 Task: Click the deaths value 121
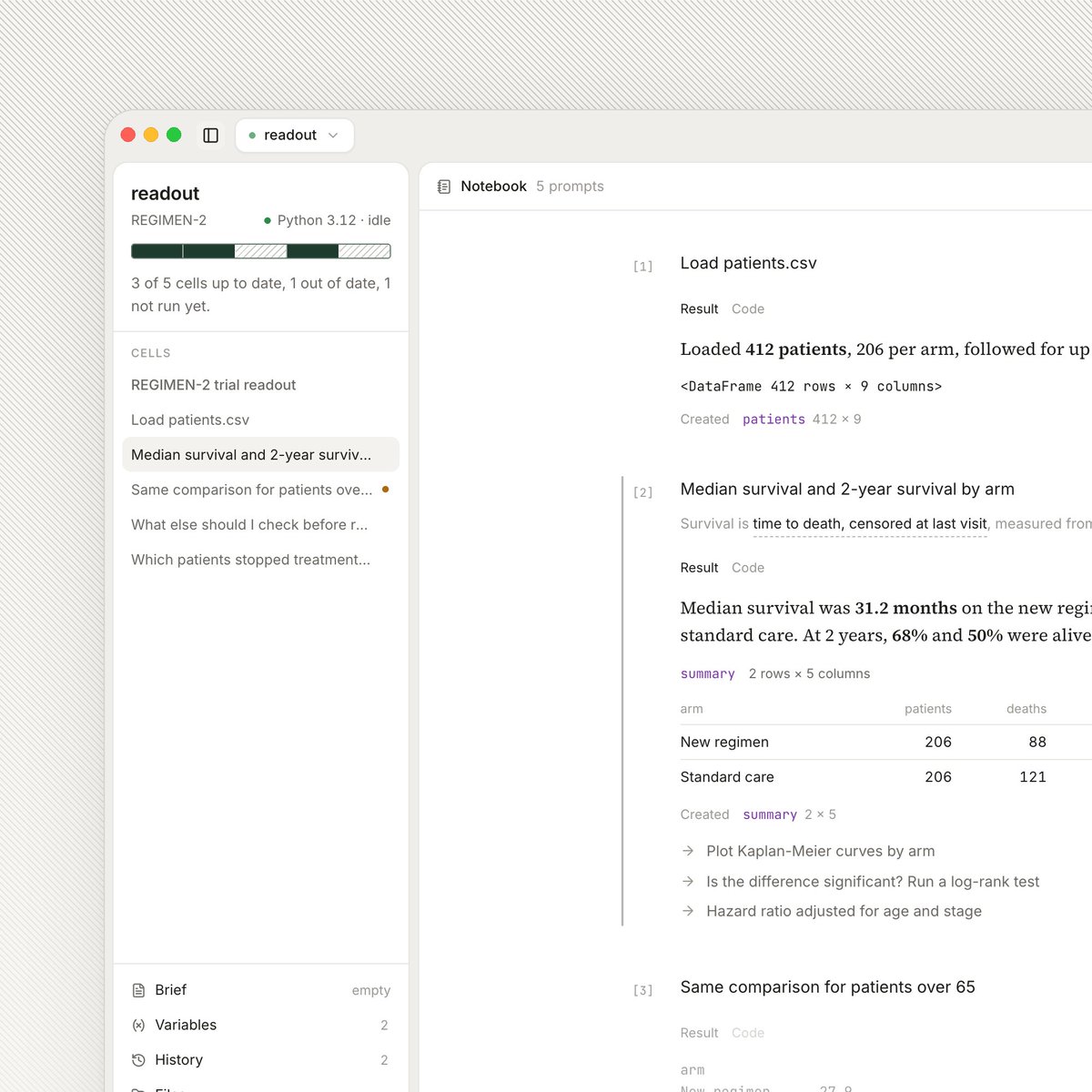(x=1033, y=777)
